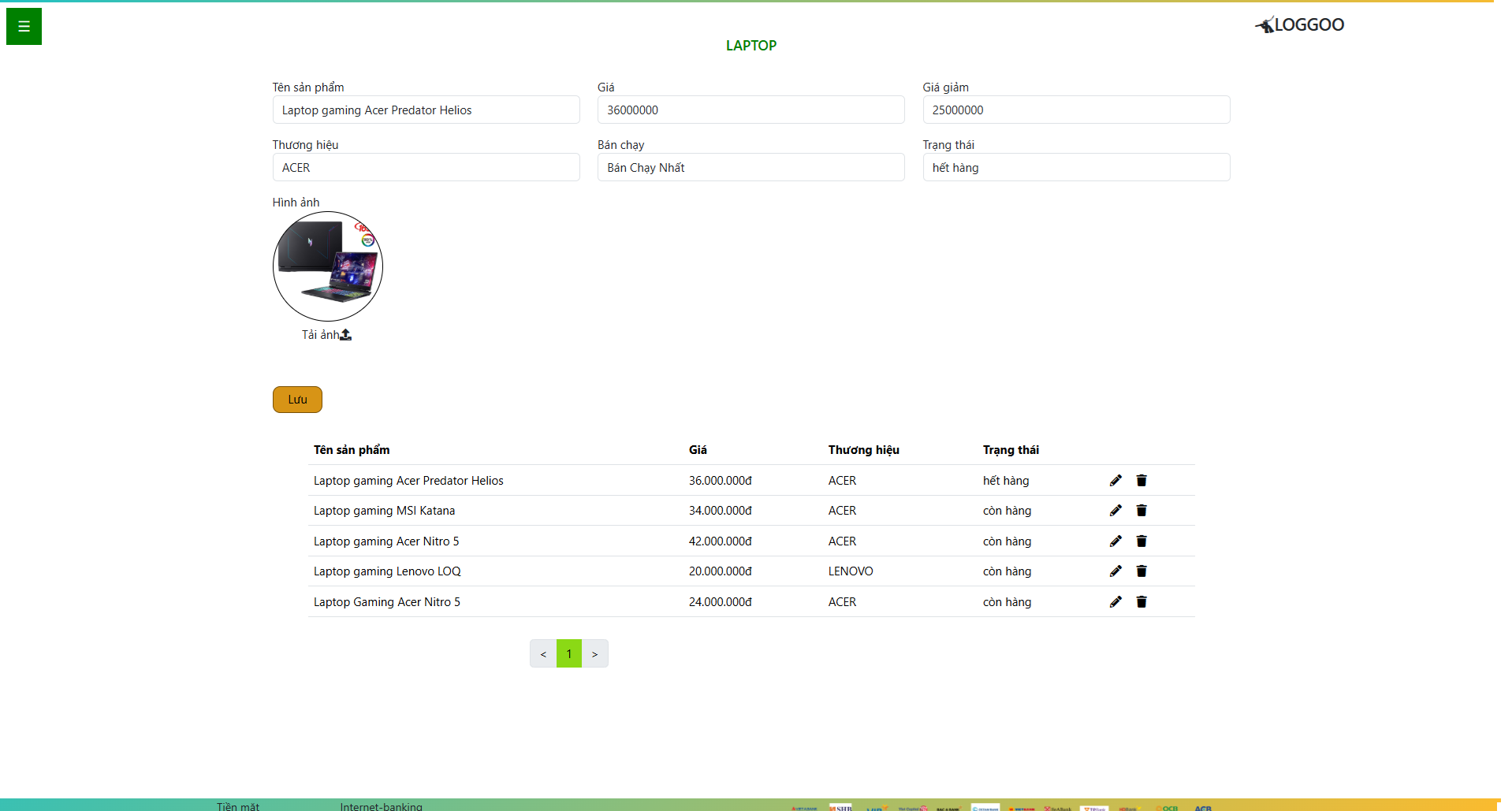
Task: Delete the Laptop gaming MSI Katana row
Action: (x=1141, y=511)
